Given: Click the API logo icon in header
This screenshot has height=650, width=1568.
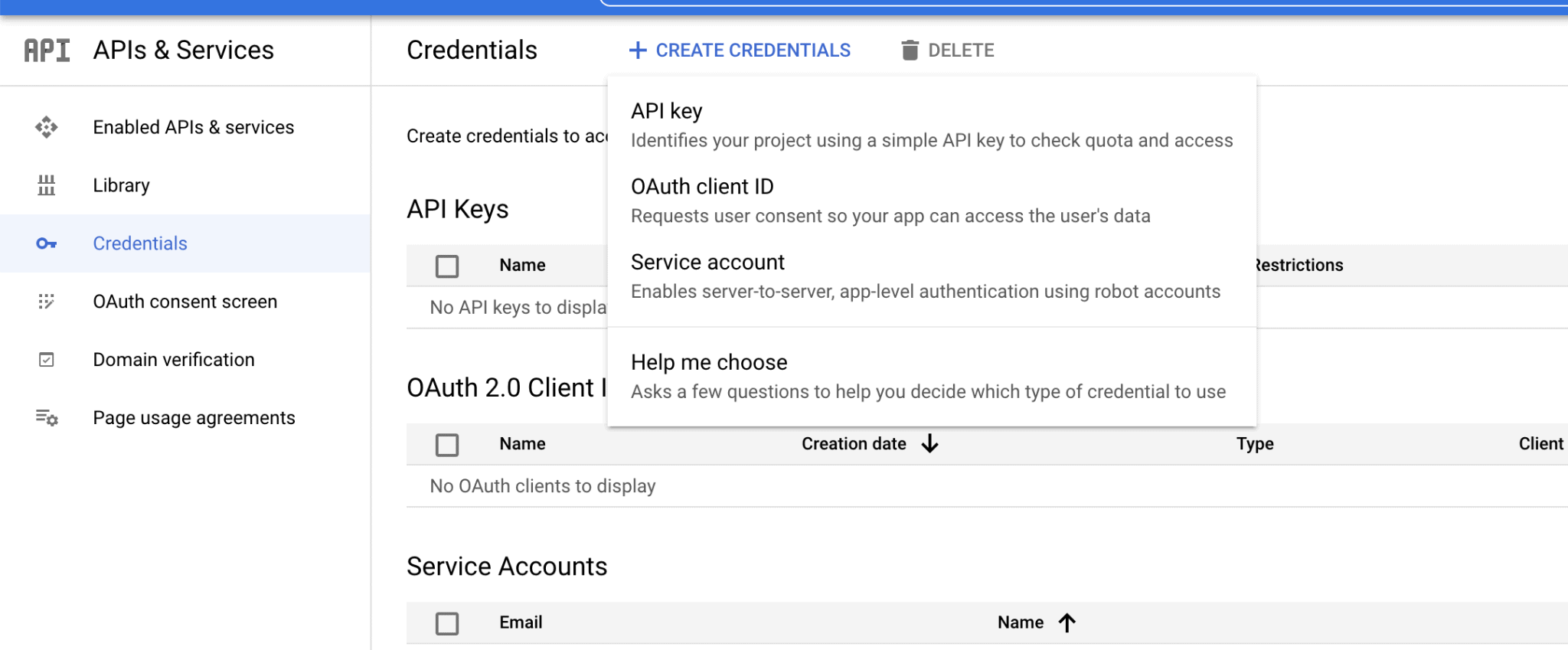Looking at the screenshot, I should tap(47, 51).
